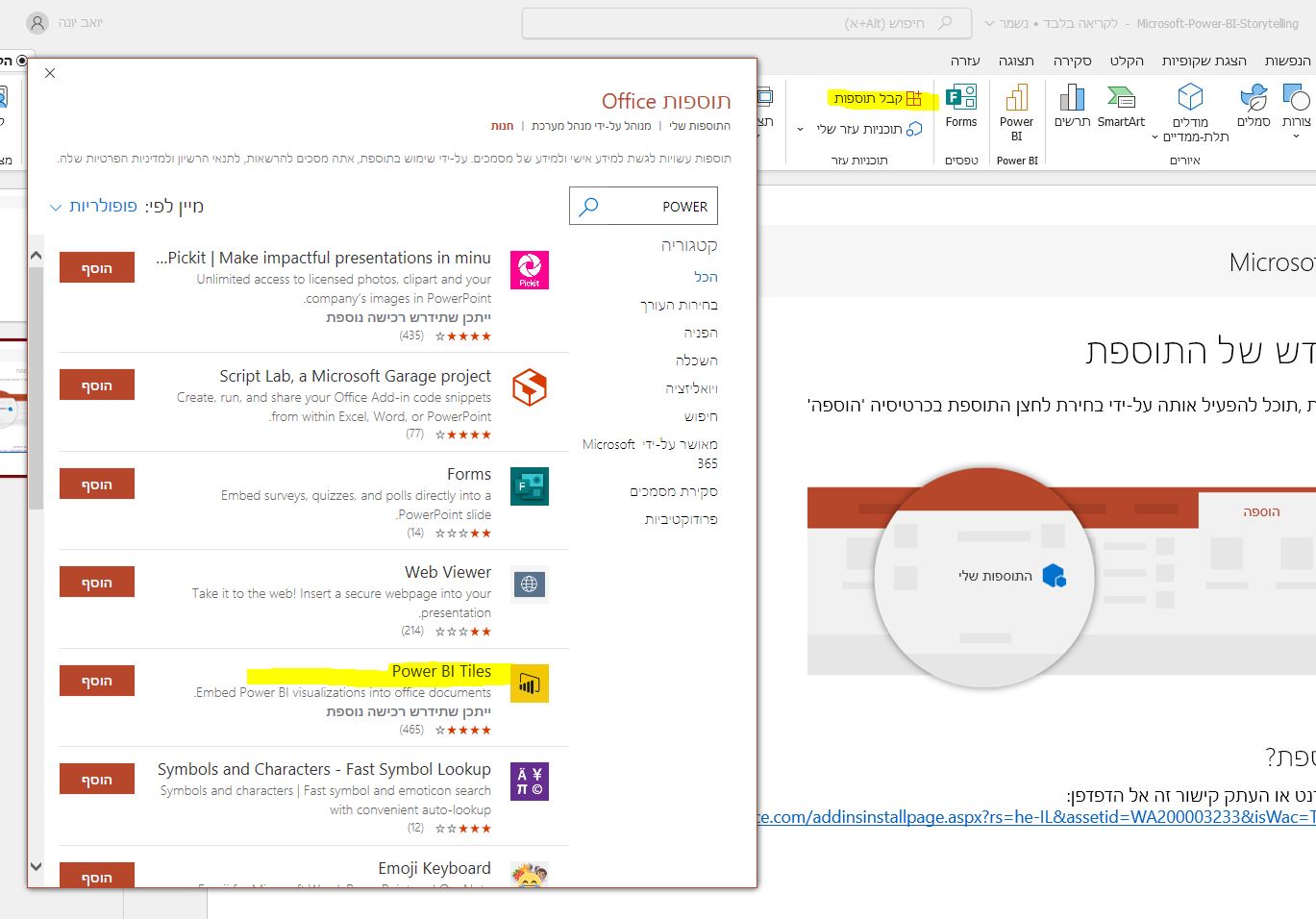Open the SmartArt ribbon button
Screen dimensions: 1316x919
(x=1121, y=106)
